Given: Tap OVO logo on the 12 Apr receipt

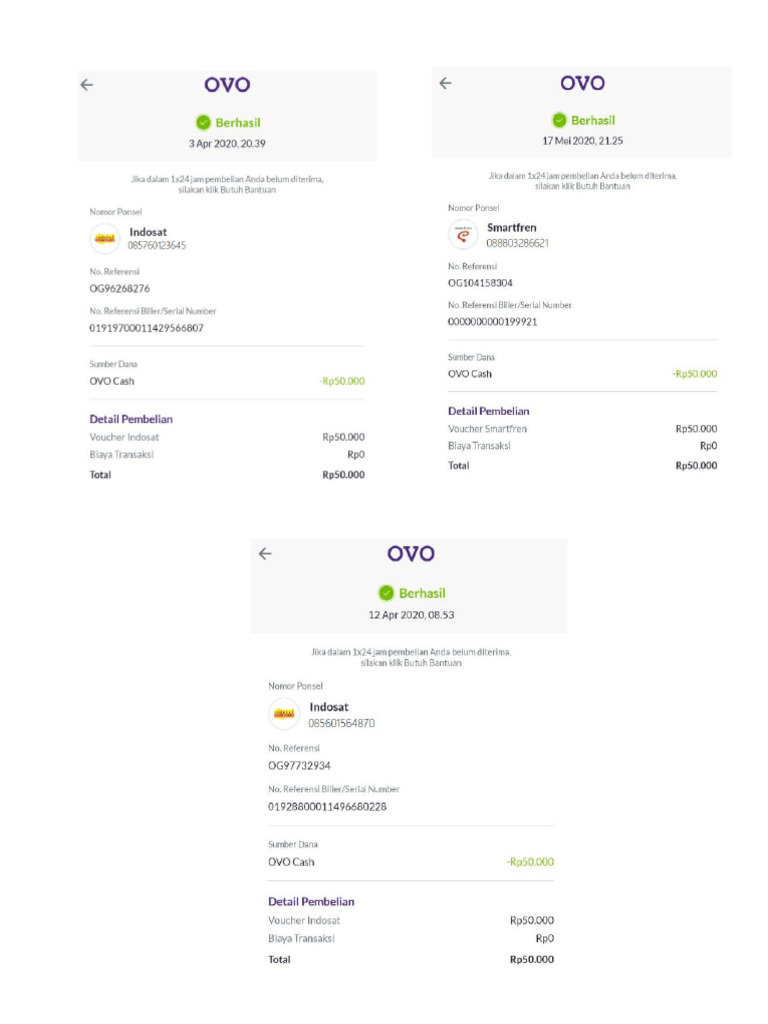Looking at the screenshot, I should [410, 553].
